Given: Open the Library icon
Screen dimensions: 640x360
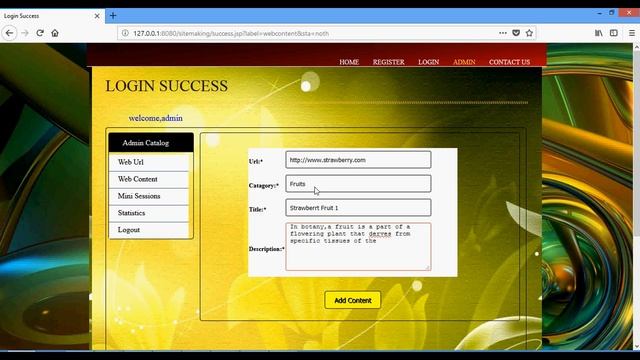Looking at the screenshot, I should coord(599,33).
